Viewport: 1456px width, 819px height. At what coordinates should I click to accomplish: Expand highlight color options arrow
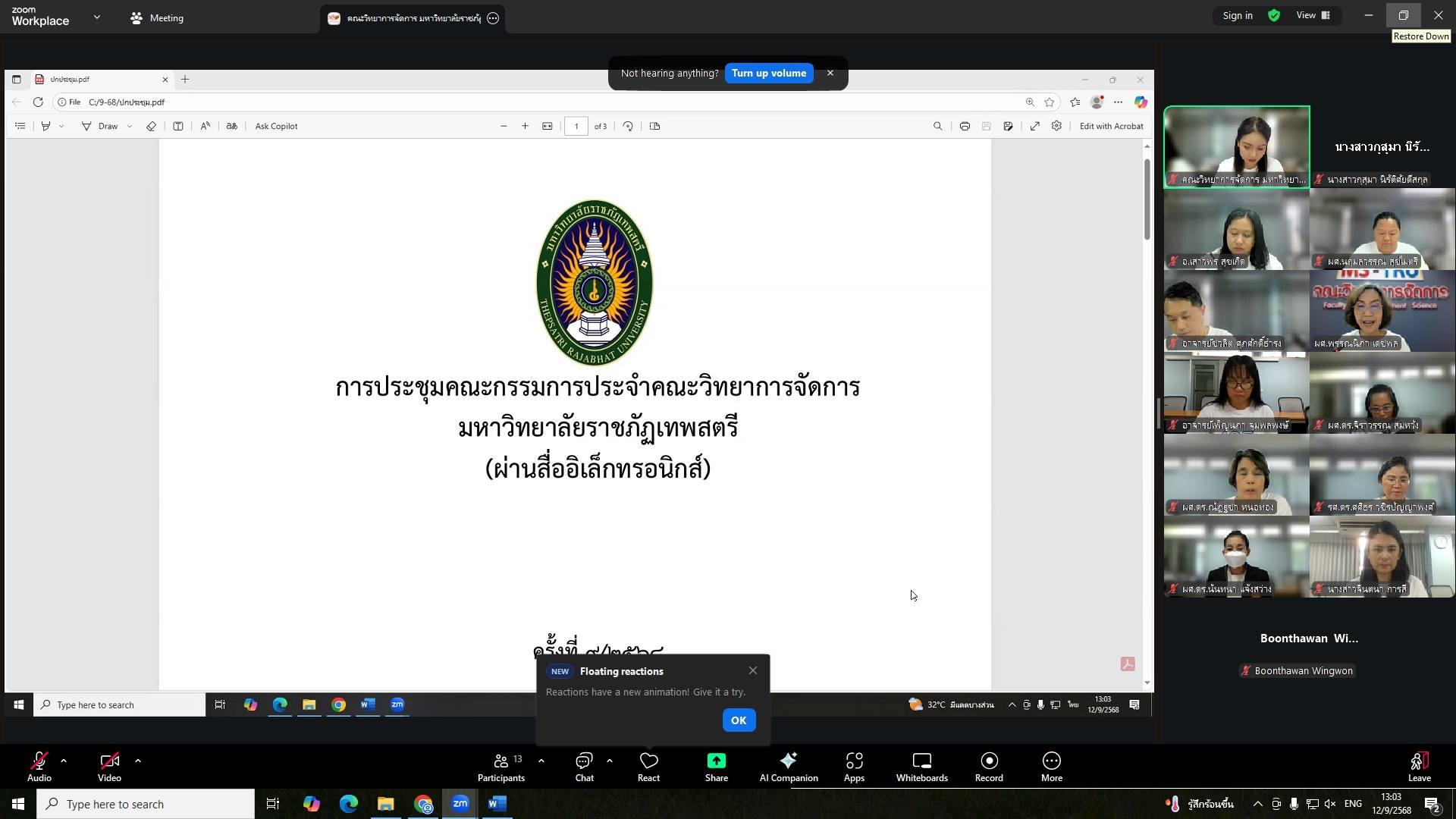click(61, 127)
